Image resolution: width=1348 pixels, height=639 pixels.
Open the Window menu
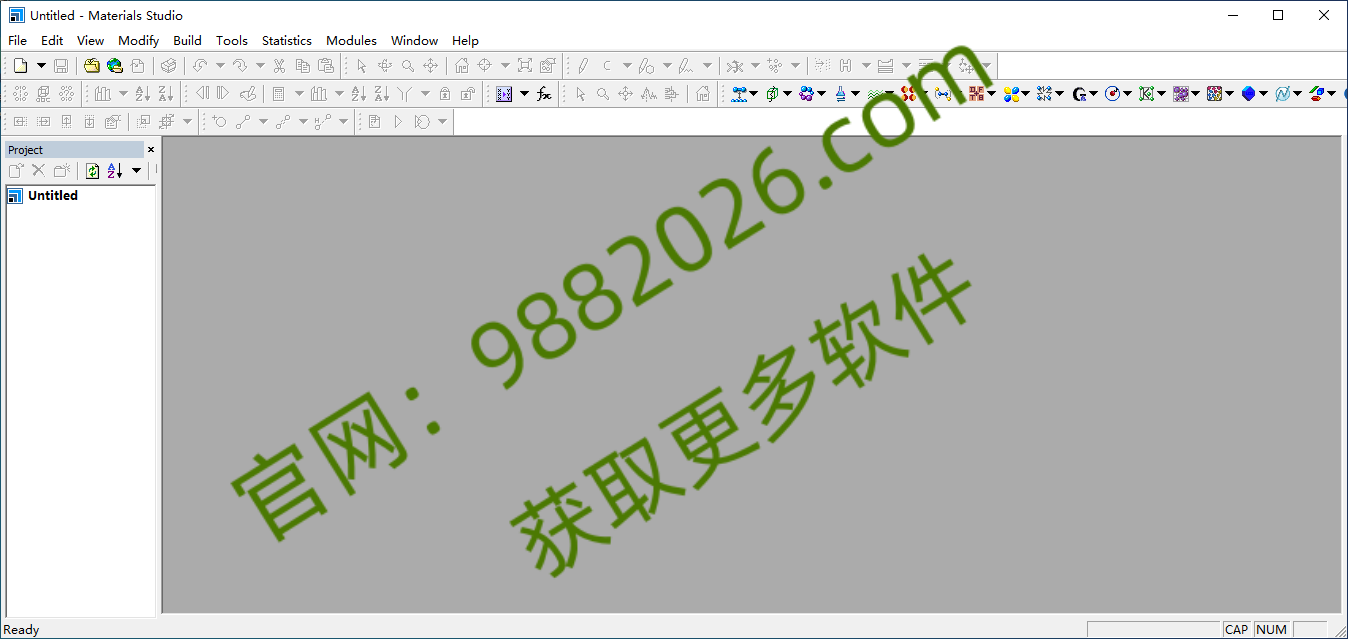tap(414, 41)
